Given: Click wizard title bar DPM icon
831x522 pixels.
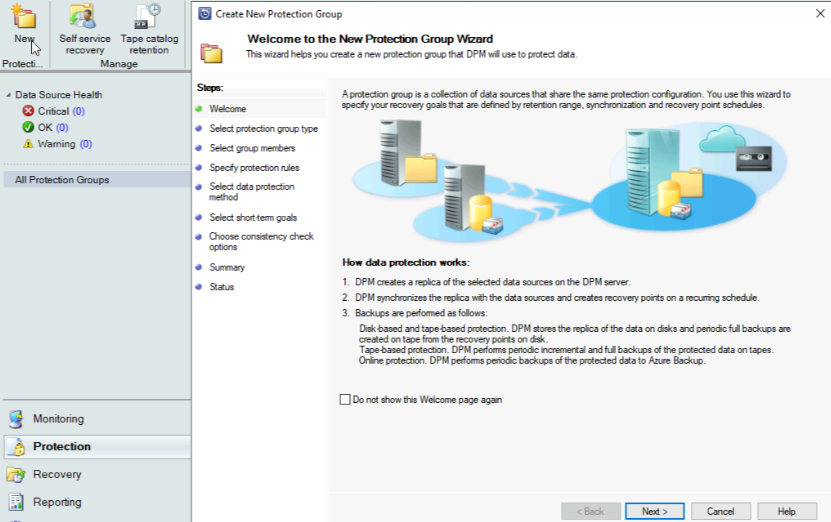Looking at the screenshot, I should tap(205, 14).
